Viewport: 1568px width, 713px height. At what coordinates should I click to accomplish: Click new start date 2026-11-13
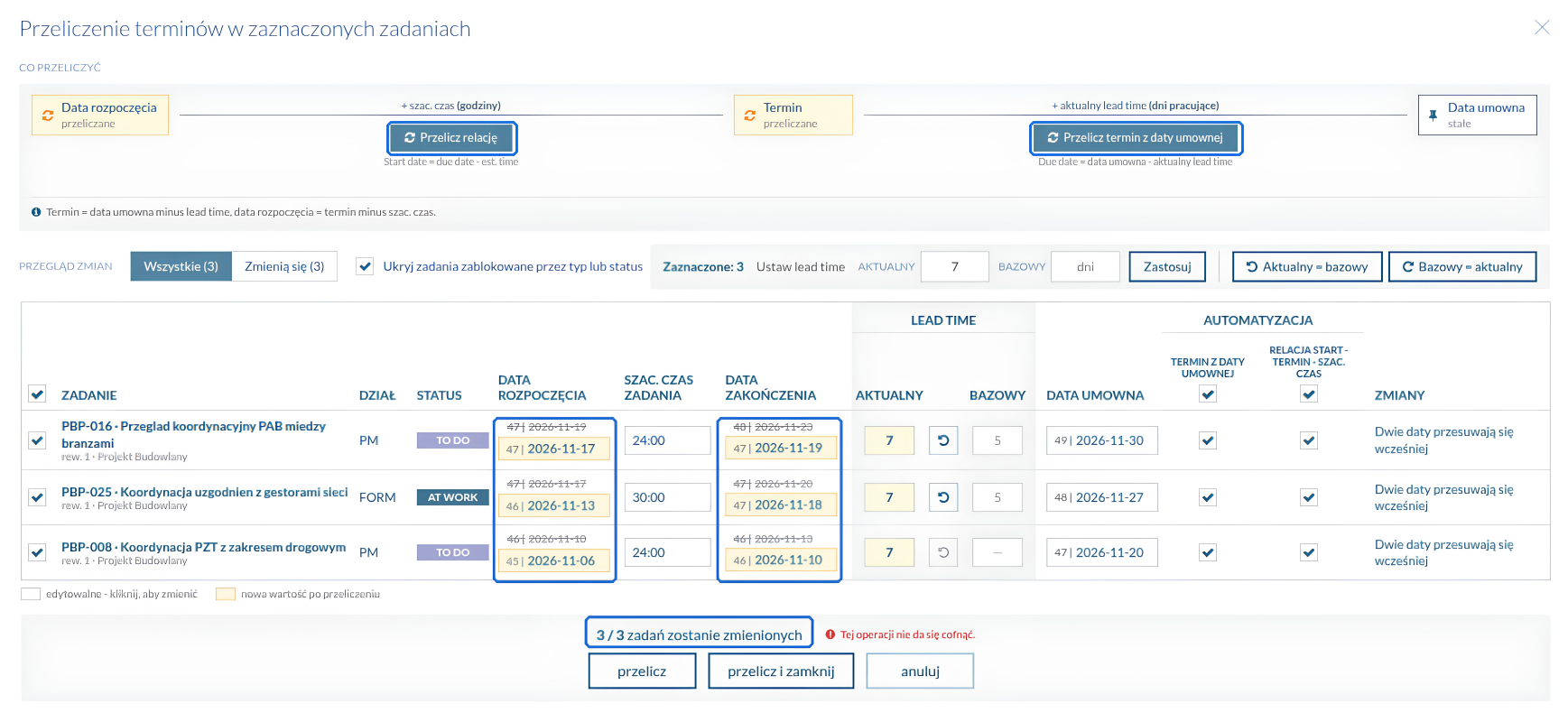coord(554,505)
